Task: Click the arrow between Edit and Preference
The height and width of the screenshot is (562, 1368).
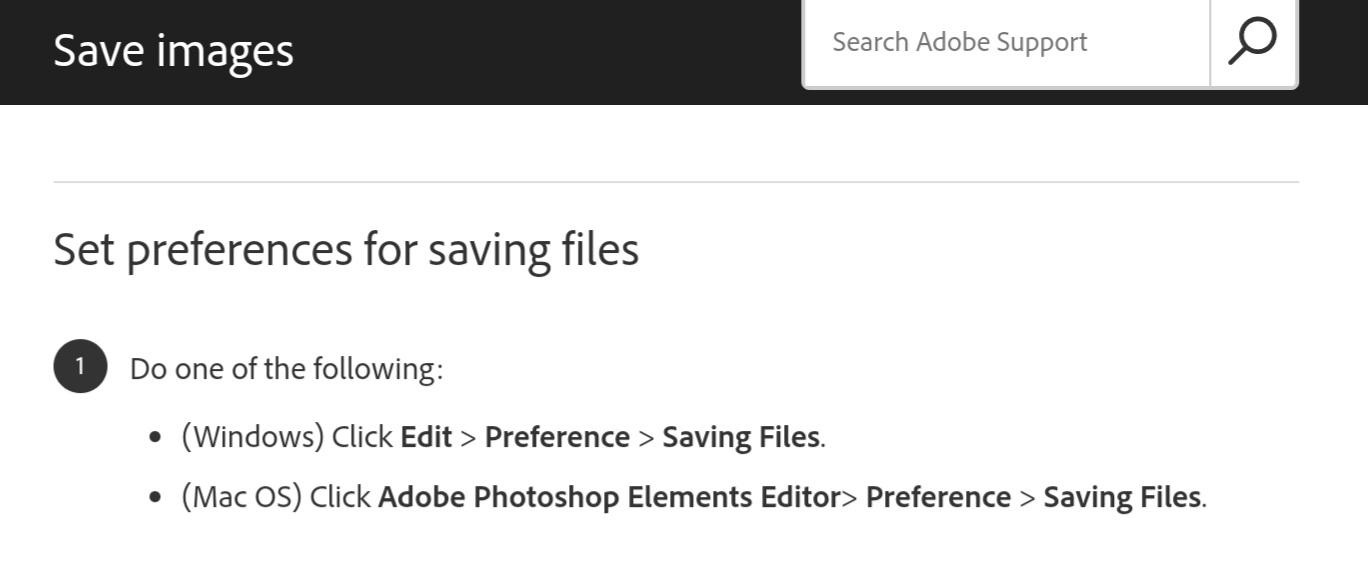Action: coord(468,438)
